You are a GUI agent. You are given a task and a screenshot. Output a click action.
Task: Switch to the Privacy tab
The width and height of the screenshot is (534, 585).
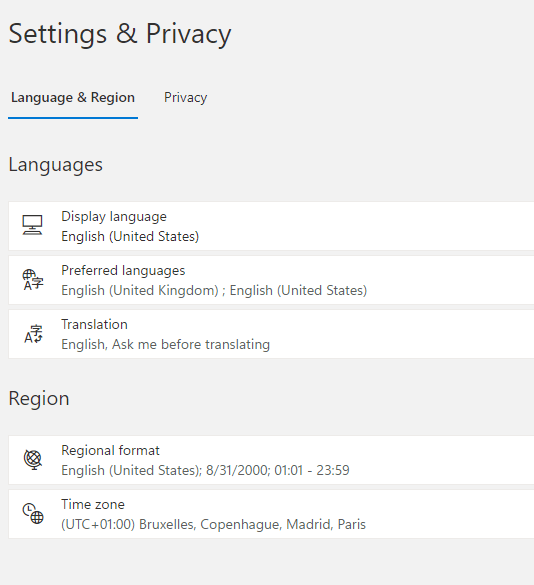(x=185, y=98)
